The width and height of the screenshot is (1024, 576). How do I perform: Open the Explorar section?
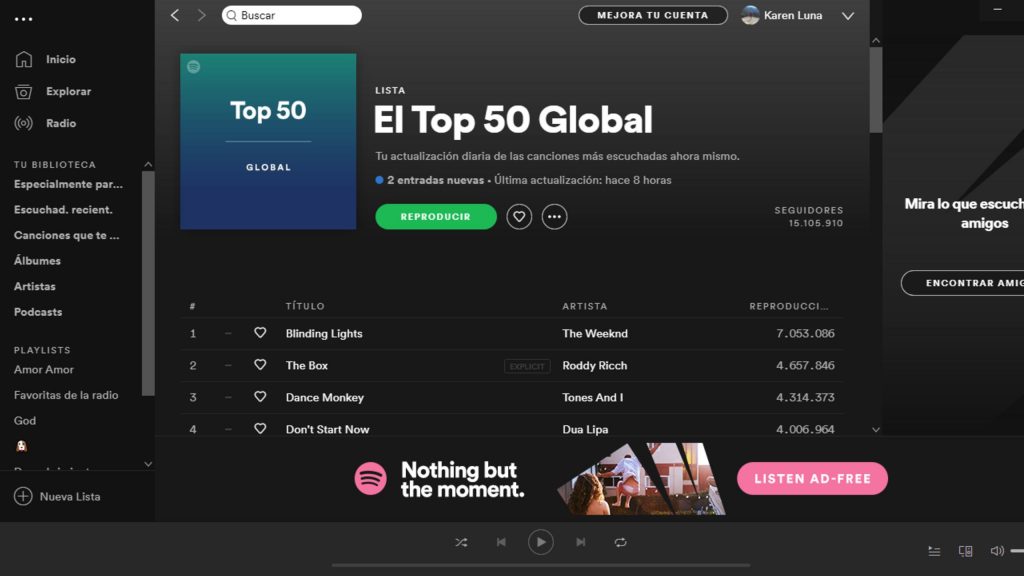(69, 91)
